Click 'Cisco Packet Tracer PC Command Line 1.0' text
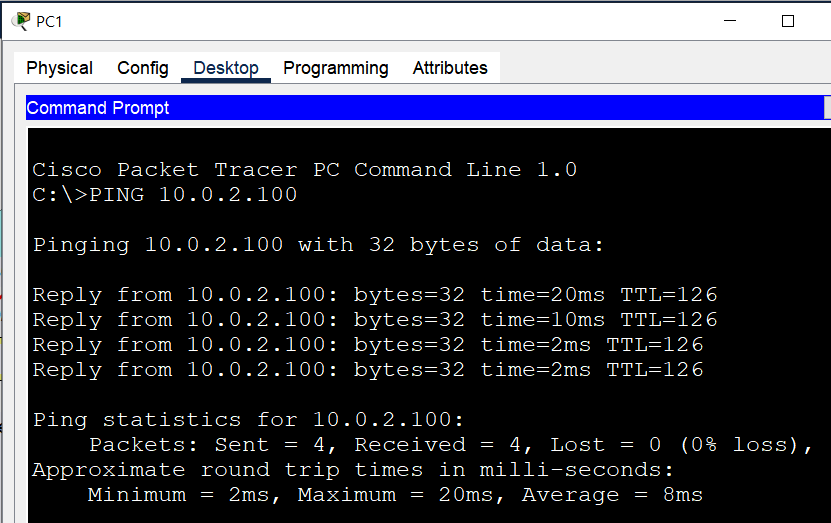 click(x=304, y=170)
